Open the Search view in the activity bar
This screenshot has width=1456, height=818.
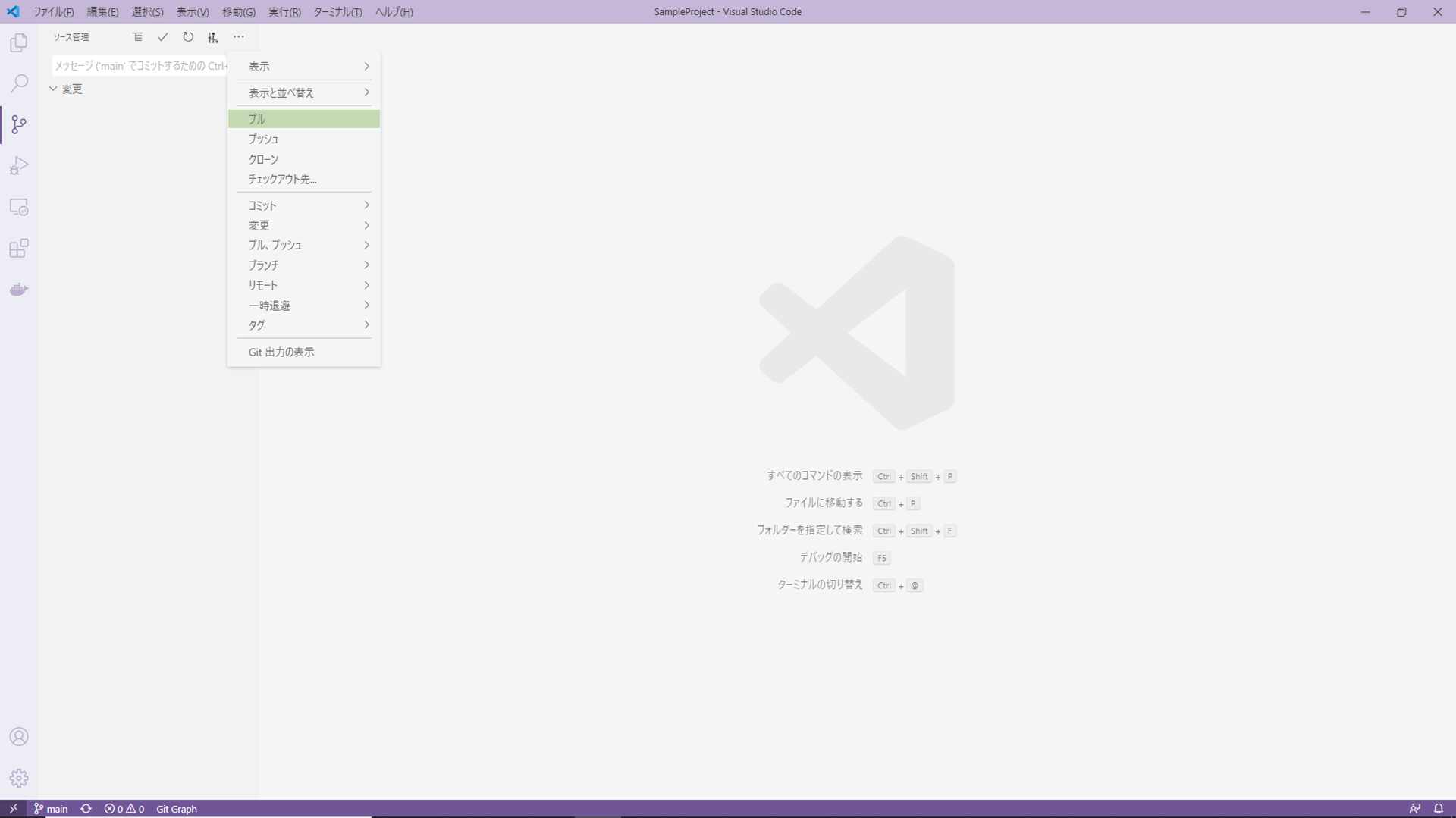[19, 83]
